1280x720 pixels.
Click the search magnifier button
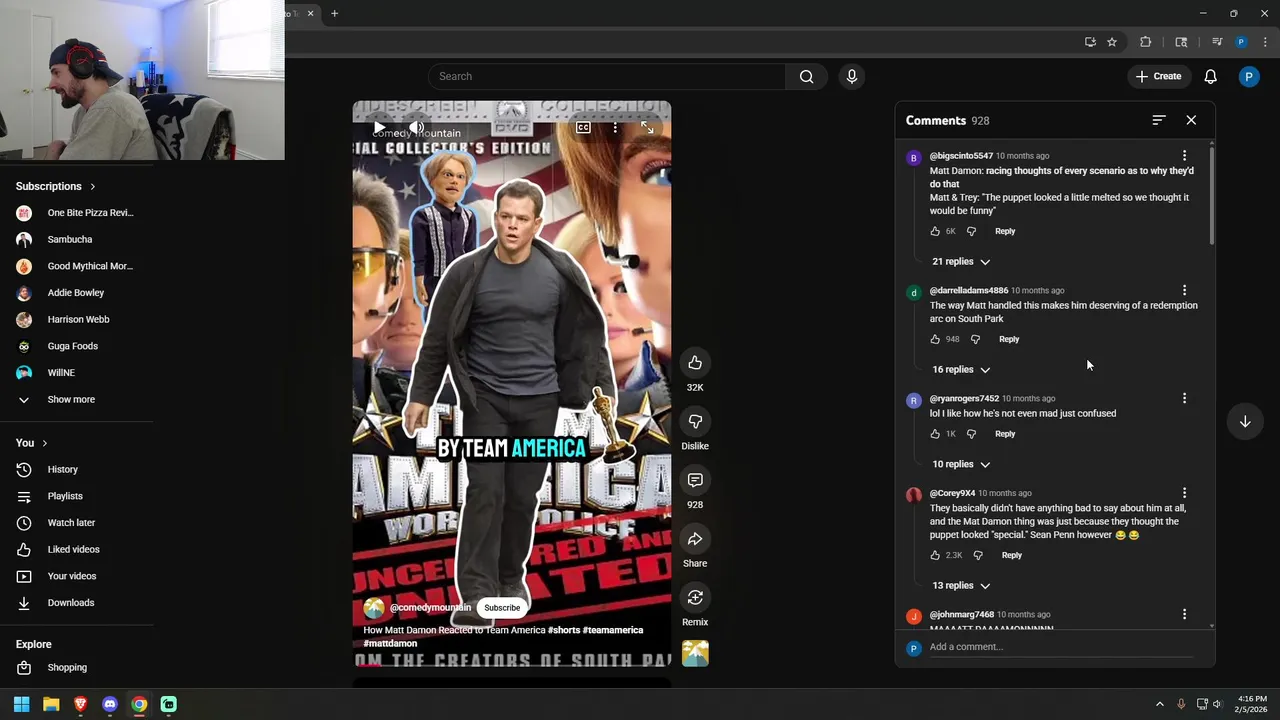pos(806,76)
